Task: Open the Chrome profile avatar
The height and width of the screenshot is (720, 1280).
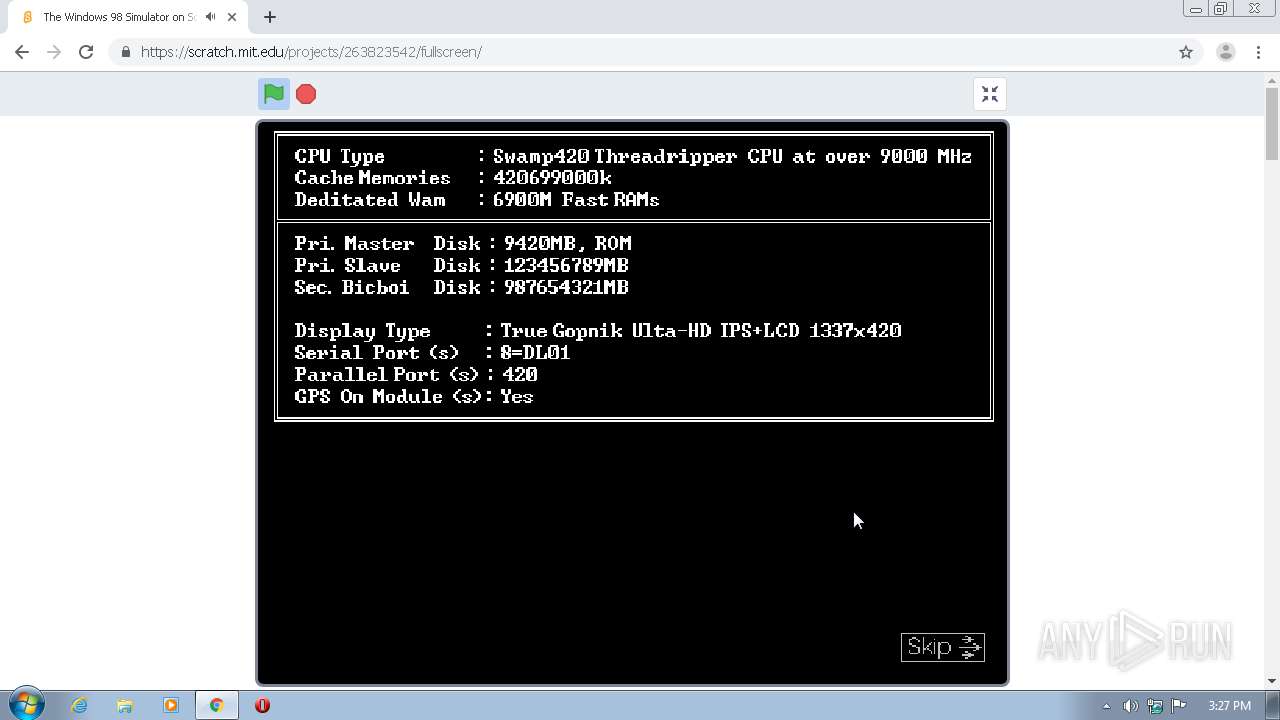Action: coord(1226,52)
